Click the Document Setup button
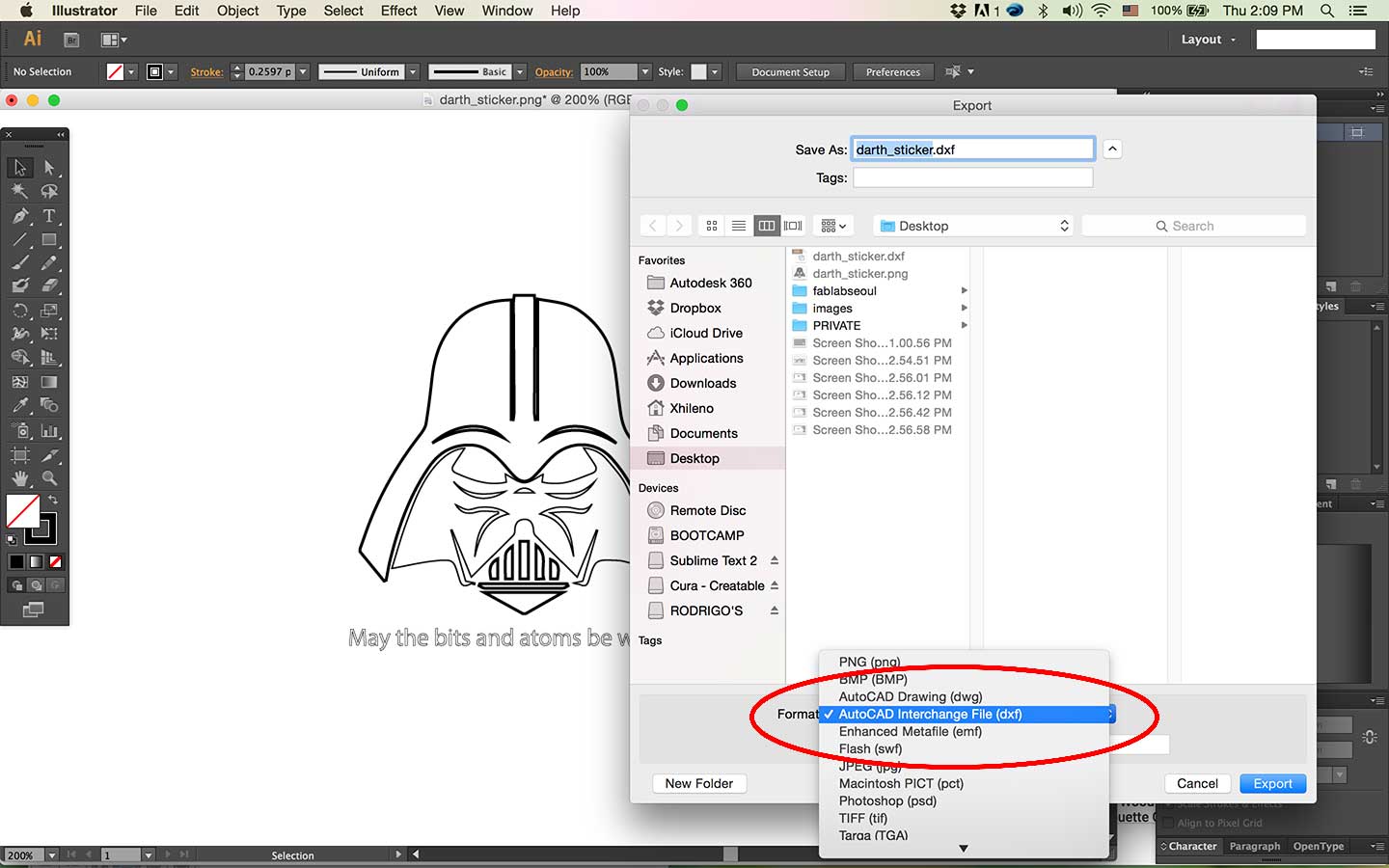 click(791, 71)
